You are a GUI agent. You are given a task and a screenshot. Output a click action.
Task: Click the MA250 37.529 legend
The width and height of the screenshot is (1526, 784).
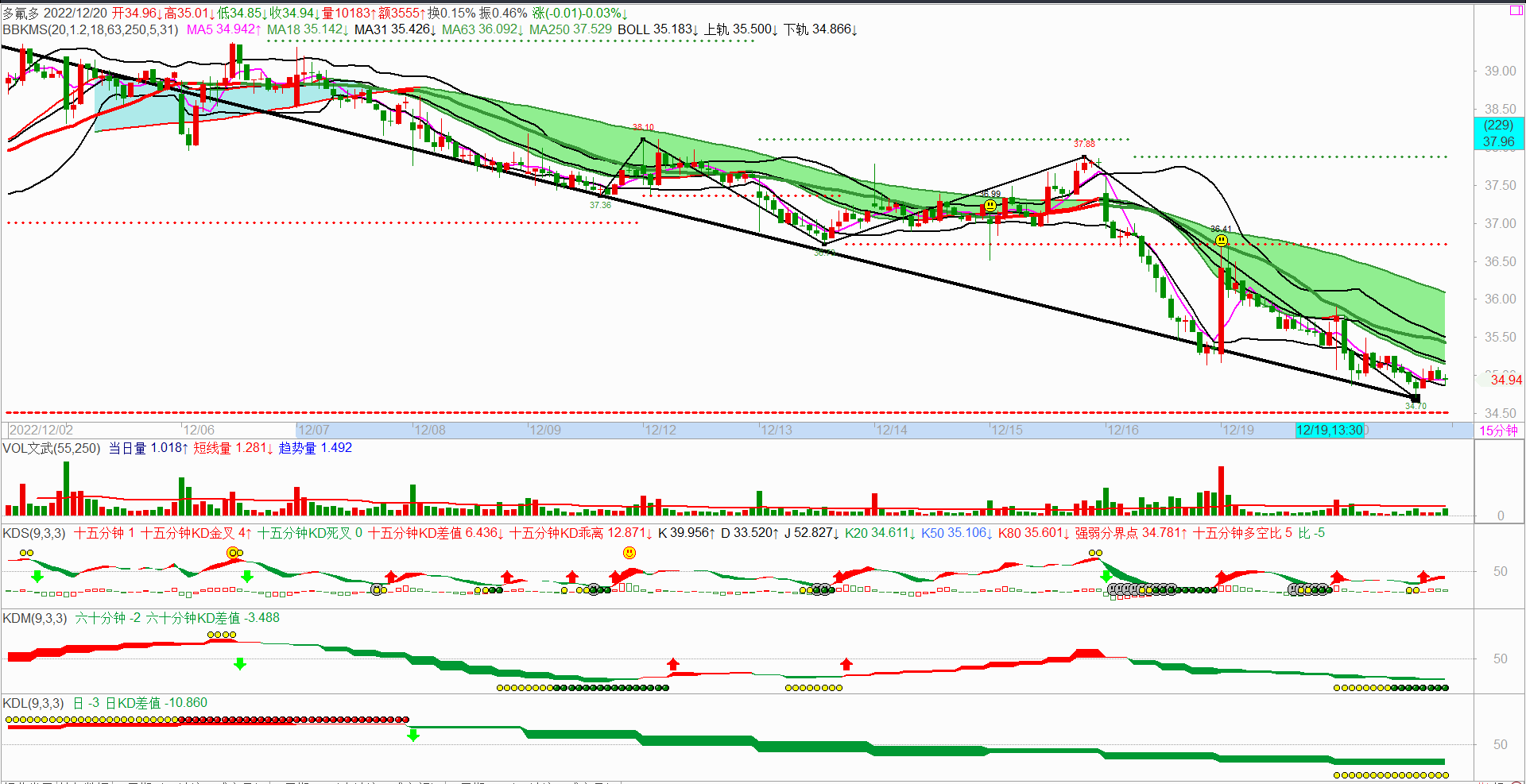pos(571,29)
